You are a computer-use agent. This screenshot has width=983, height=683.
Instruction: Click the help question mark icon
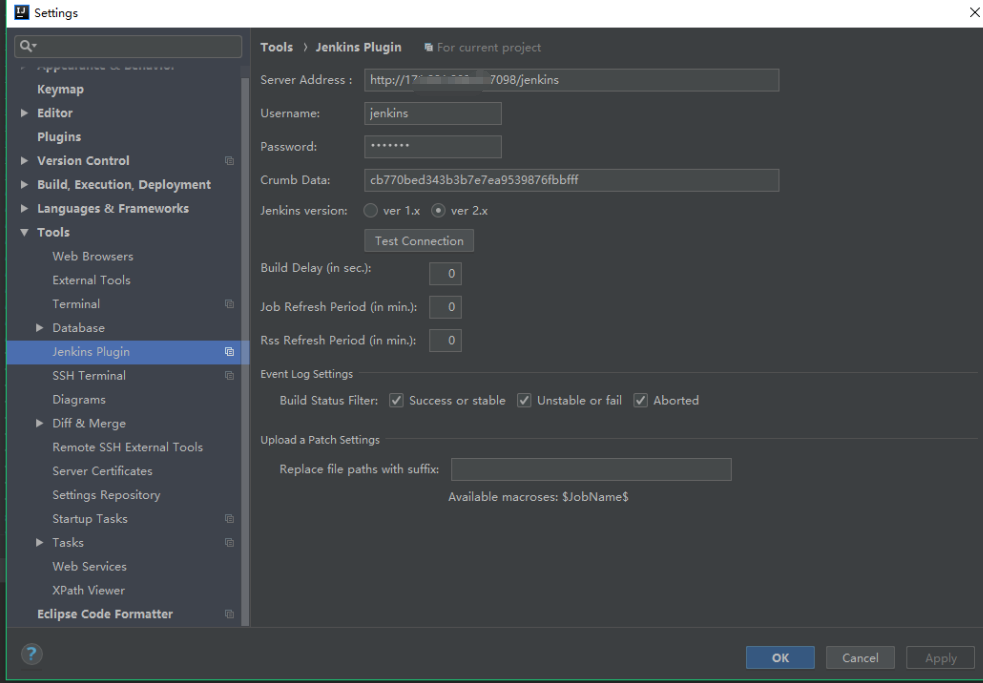point(30,655)
